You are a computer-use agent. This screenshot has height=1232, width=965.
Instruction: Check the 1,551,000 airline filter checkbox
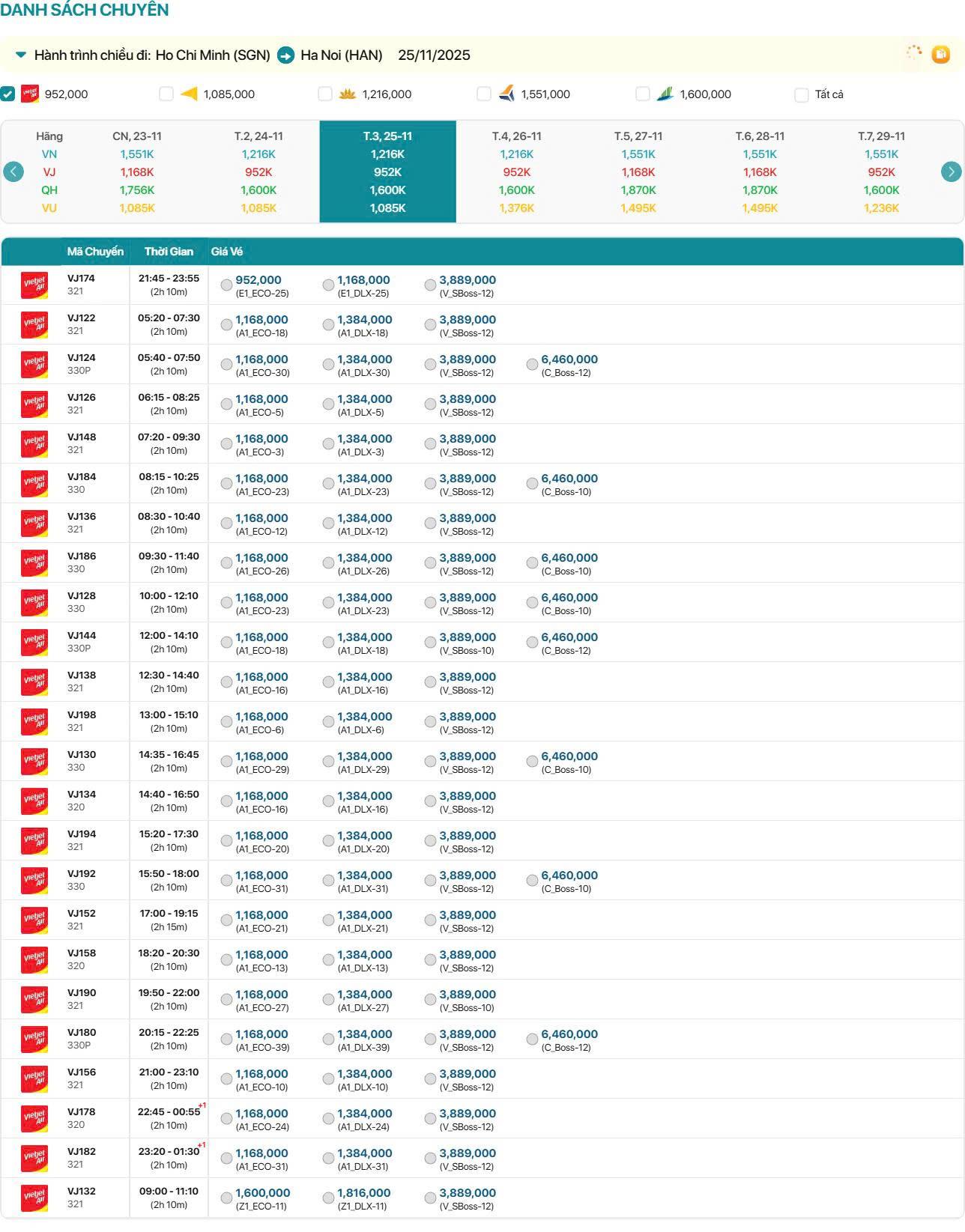(484, 94)
